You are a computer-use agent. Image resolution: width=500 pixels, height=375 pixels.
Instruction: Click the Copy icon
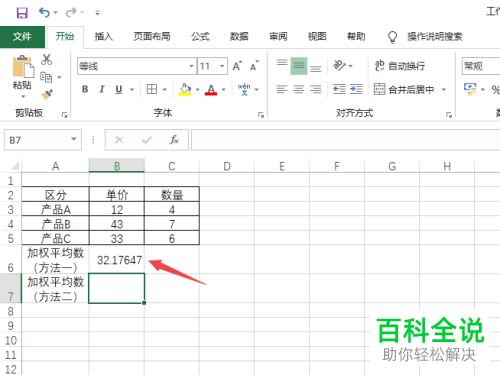46,77
